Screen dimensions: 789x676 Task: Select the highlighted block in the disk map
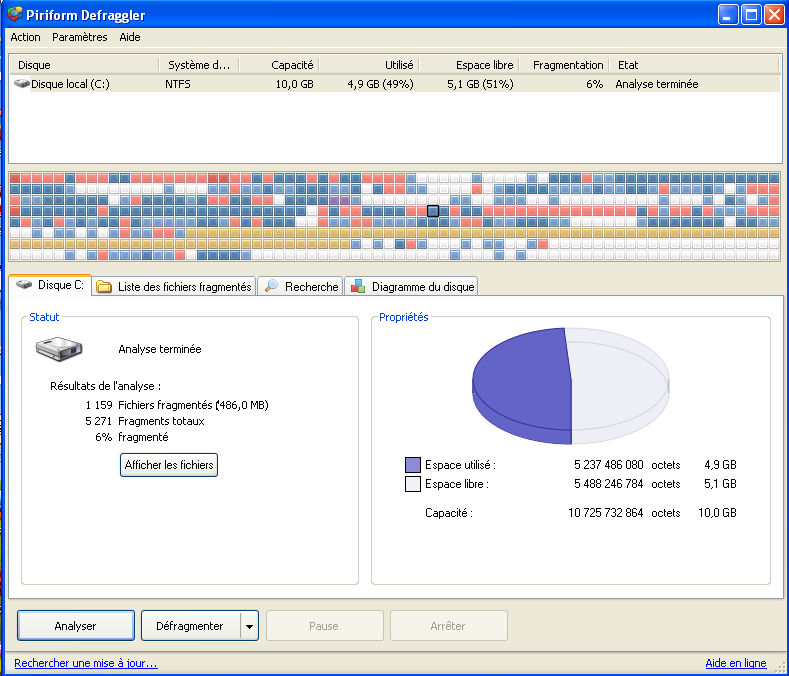pyautogui.click(x=433, y=211)
